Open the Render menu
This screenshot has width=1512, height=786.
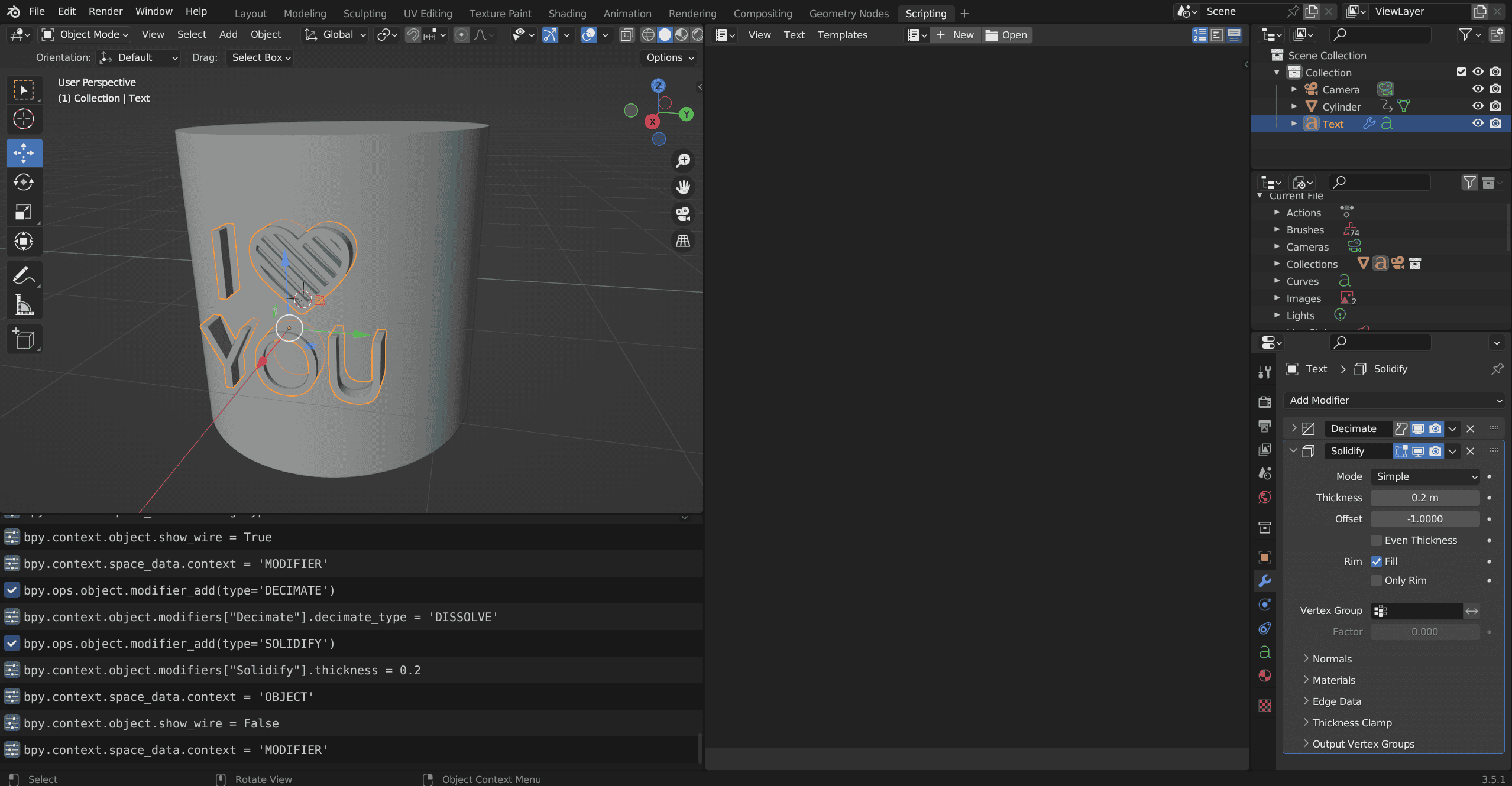(105, 11)
